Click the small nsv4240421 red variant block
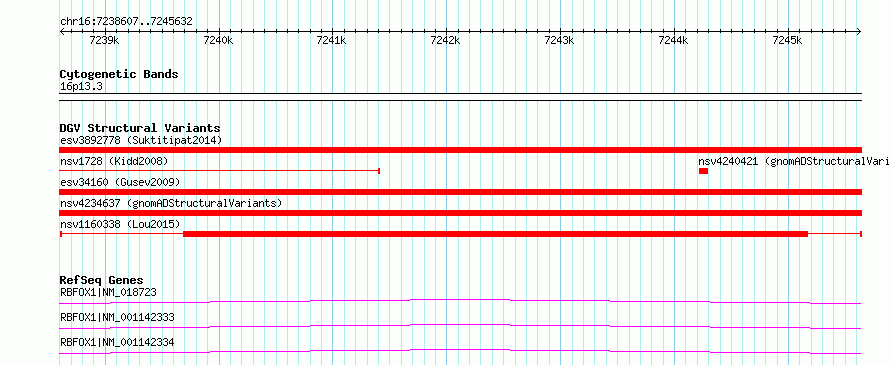Viewport: 890px width, 365px height. tap(703, 171)
